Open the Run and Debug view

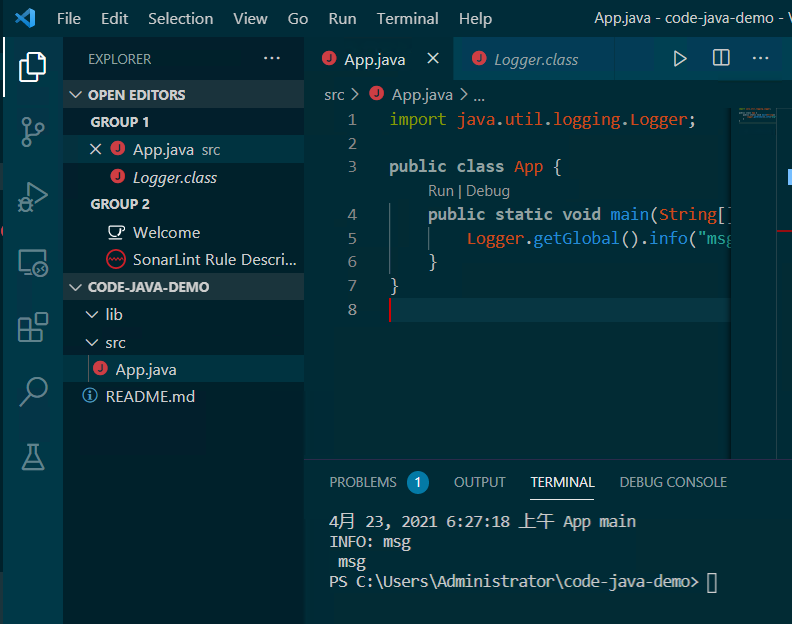(x=32, y=197)
